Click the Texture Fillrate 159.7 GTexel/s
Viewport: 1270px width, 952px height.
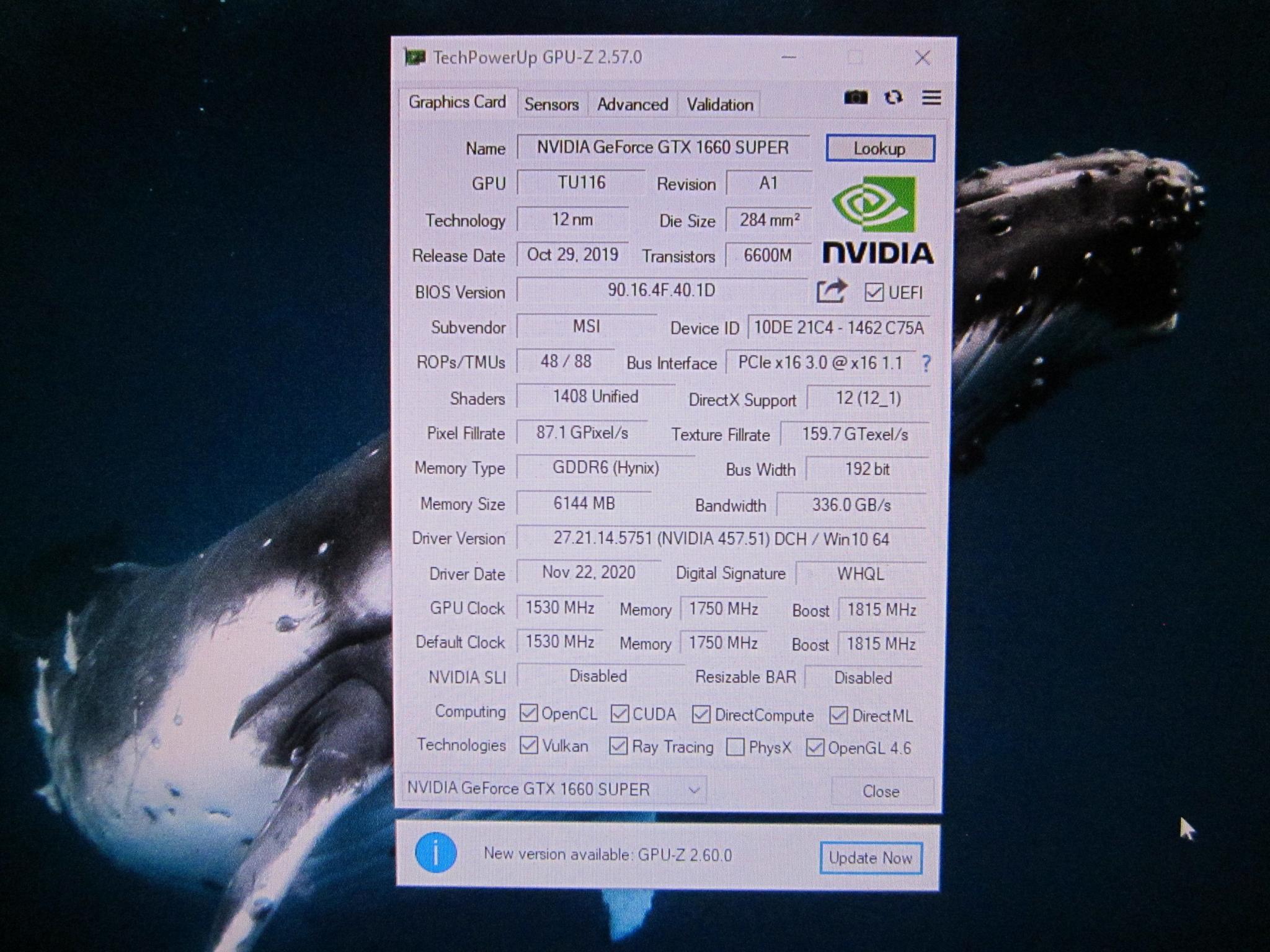click(855, 434)
